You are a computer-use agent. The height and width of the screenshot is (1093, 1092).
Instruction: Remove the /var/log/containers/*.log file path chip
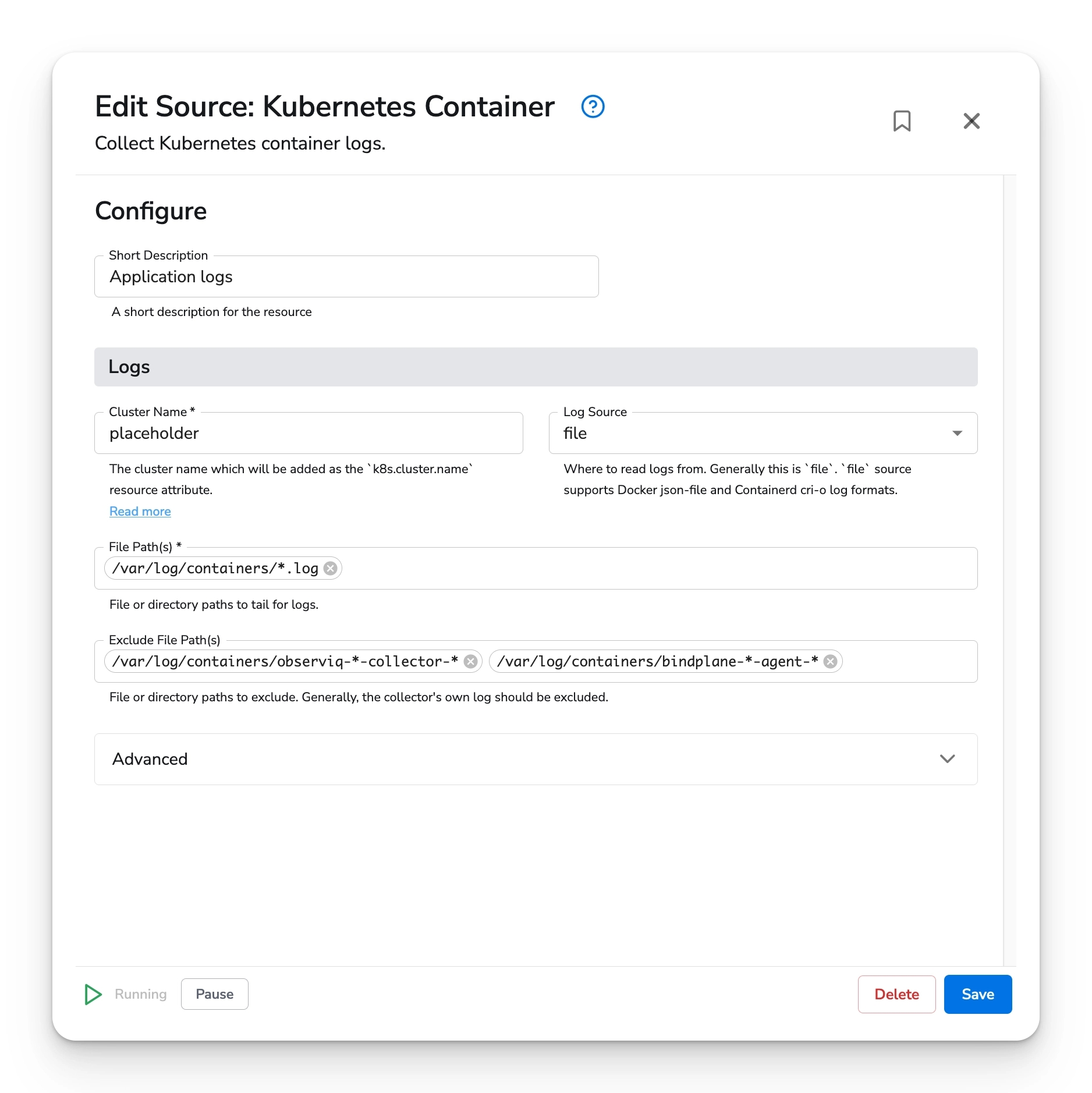click(329, 569)
